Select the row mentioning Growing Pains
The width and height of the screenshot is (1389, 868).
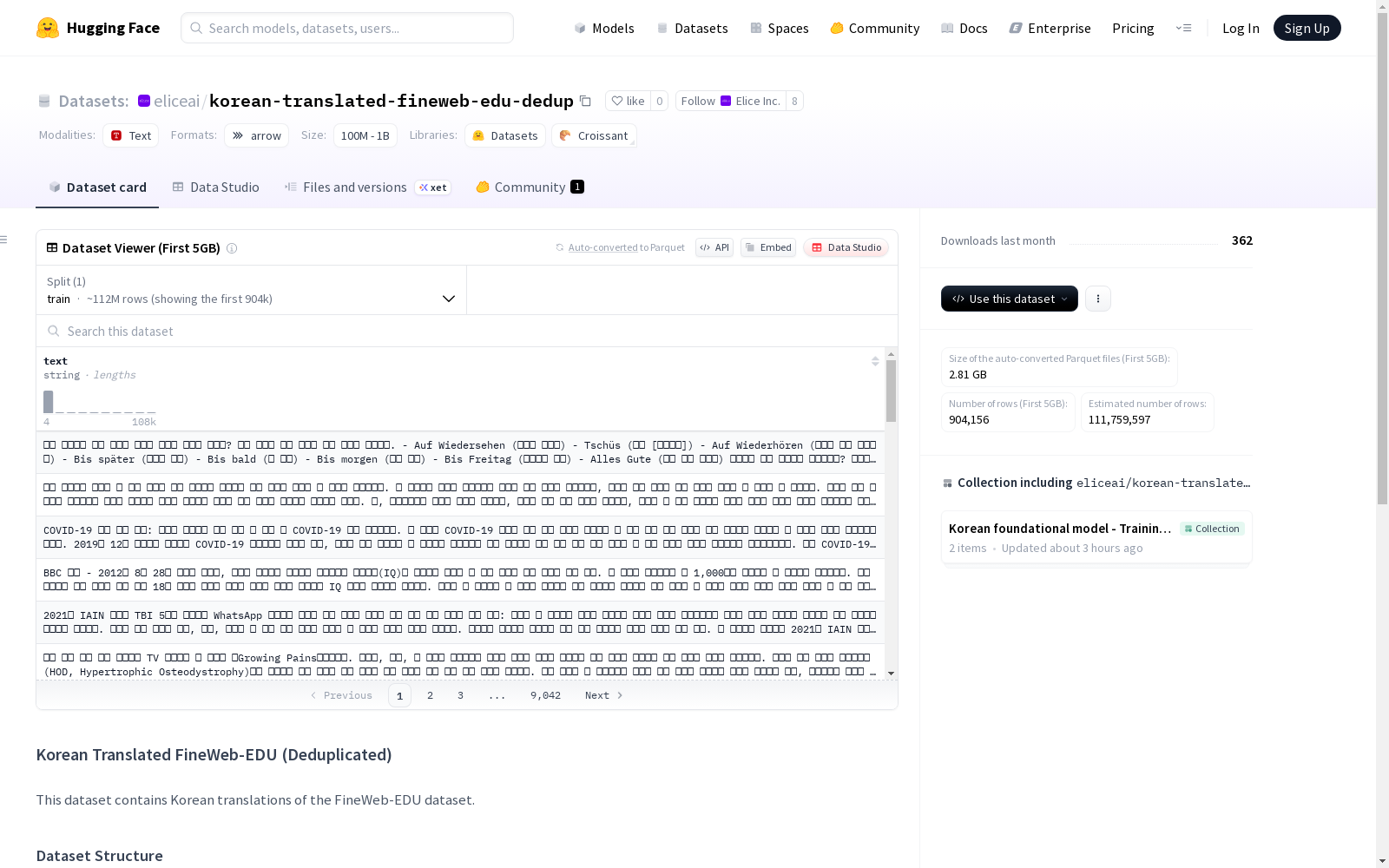point(460,662)
